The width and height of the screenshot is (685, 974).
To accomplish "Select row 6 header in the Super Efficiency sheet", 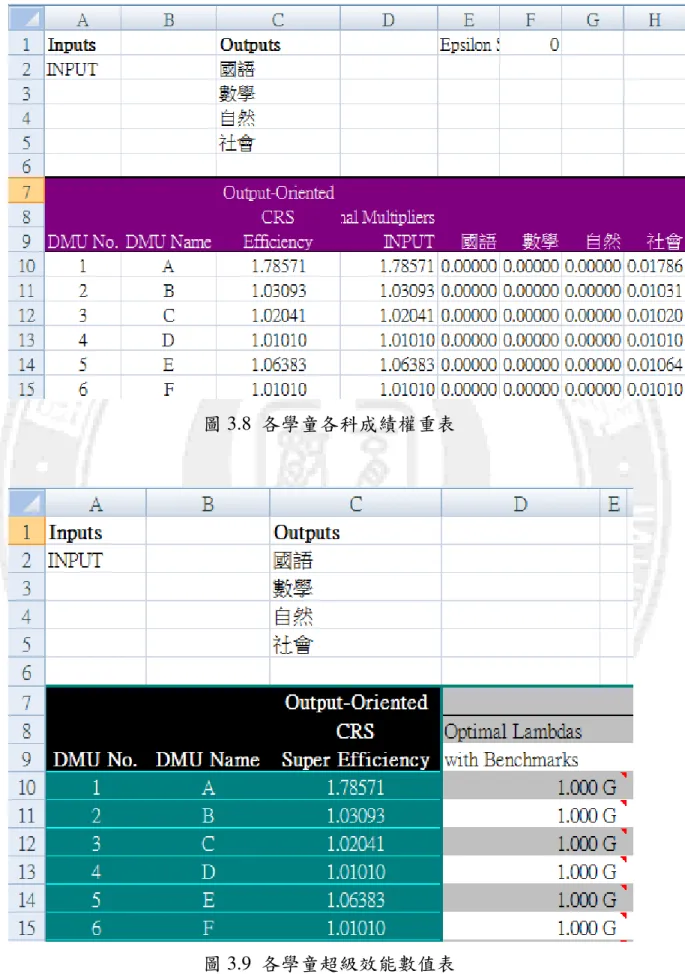I will pyautogui.click(x=27, y=672).
